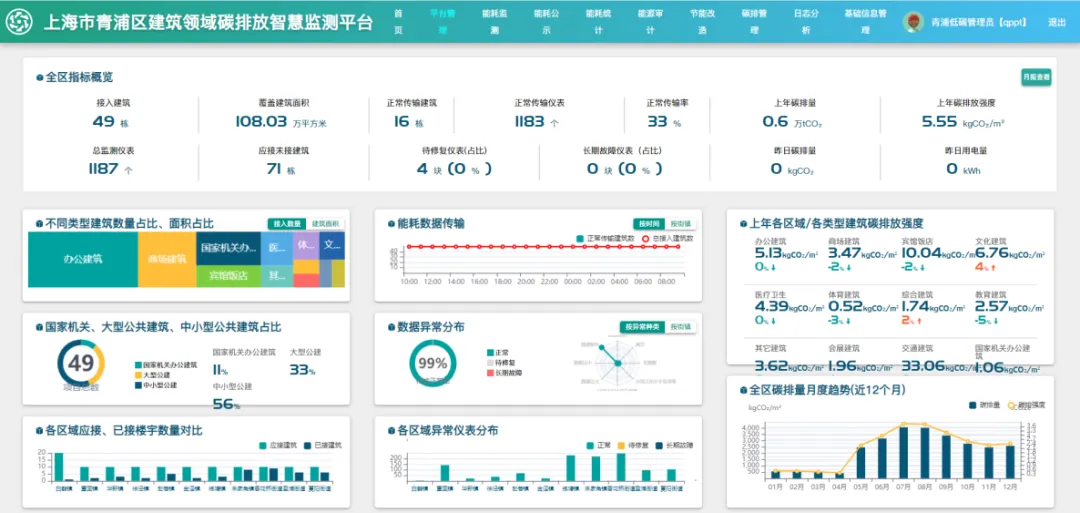Click the info icon beside 能耗数据传输
The image size is (1080, 513).
390,224
